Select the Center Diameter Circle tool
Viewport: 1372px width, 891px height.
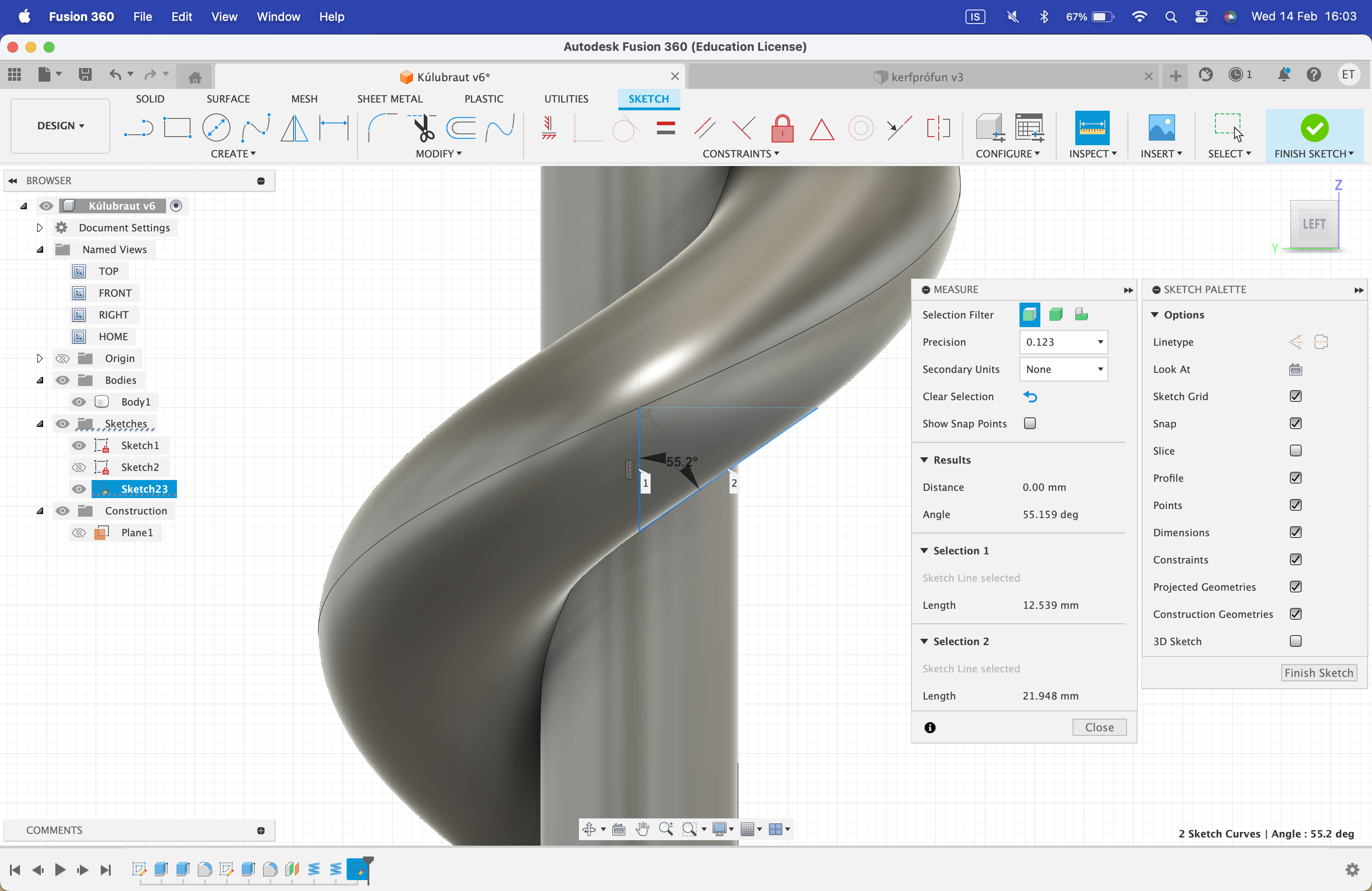pyautogui.click(x=216, y=128)
